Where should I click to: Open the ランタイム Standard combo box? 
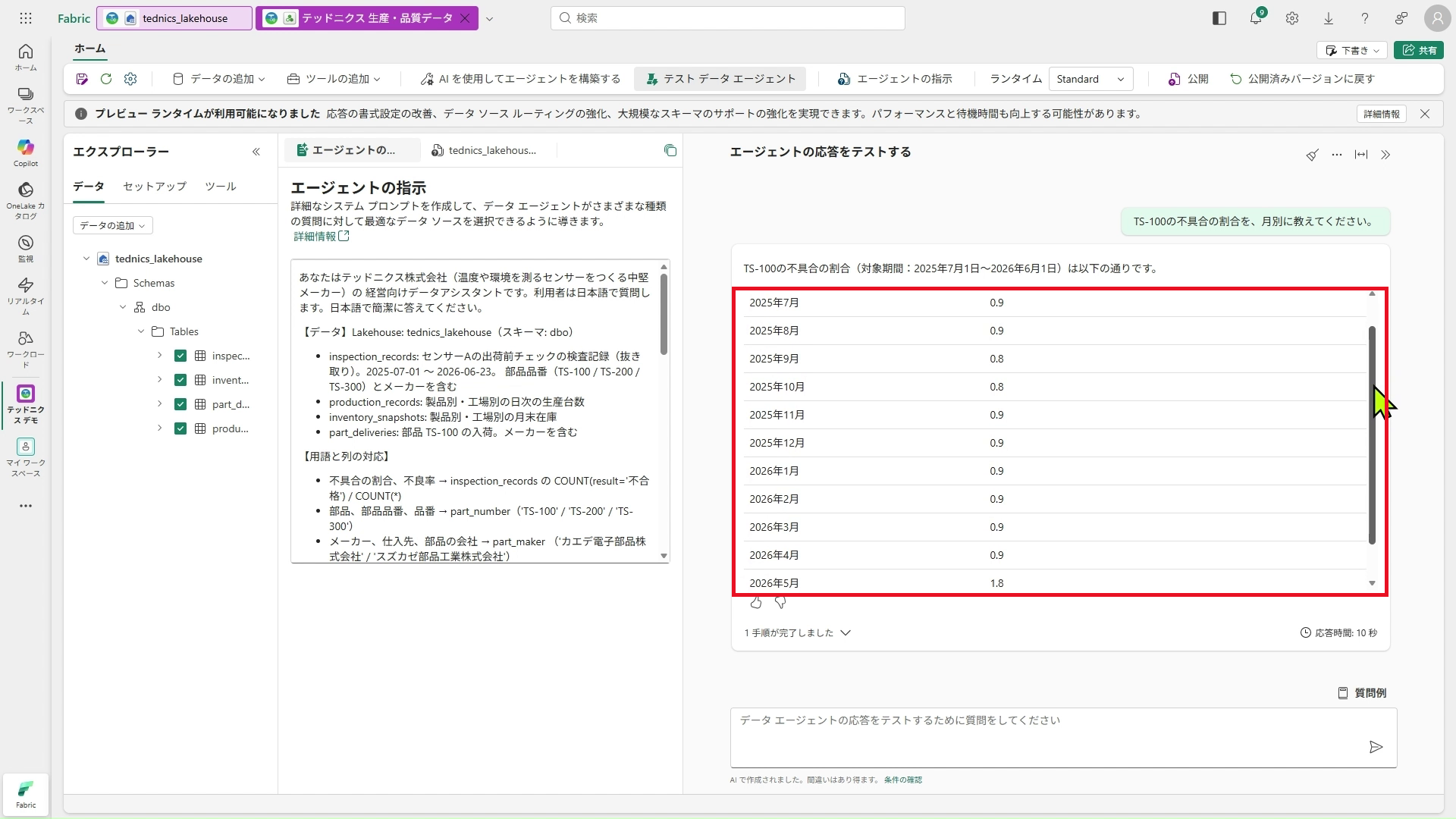coord(1090,79)
